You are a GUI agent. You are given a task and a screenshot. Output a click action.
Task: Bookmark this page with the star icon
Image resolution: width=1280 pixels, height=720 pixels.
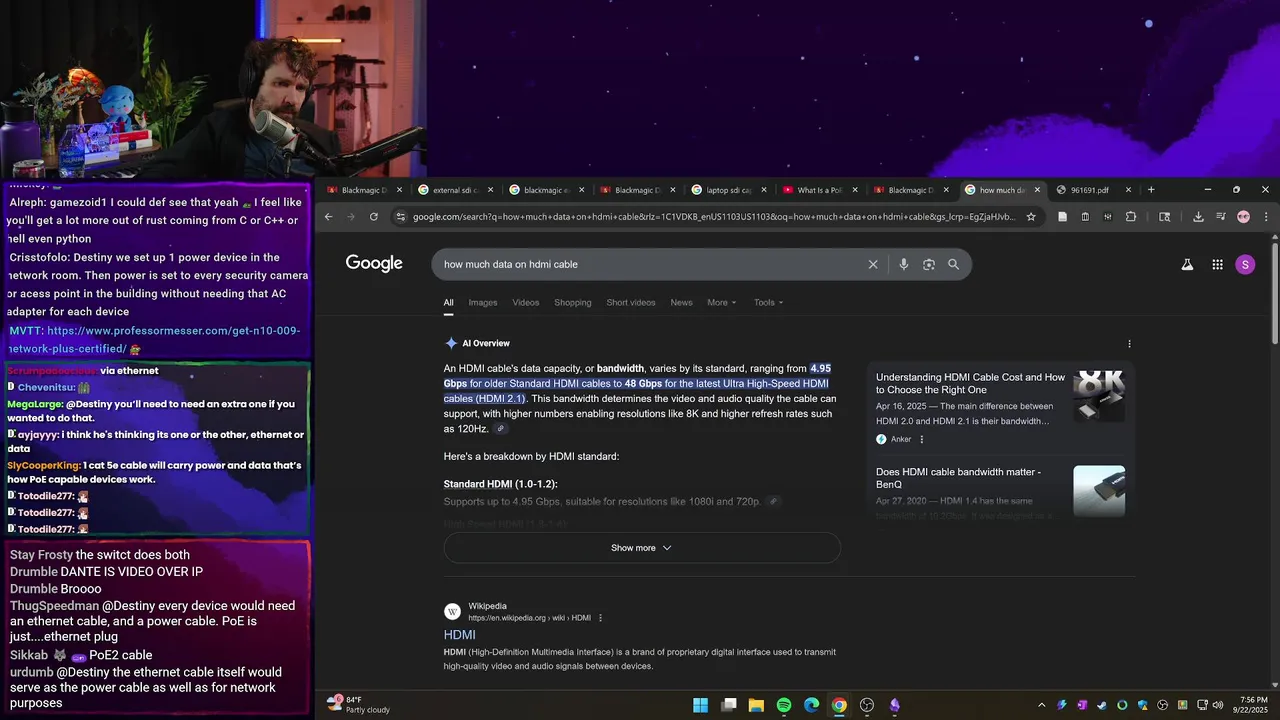click(x=1031, y=216)
